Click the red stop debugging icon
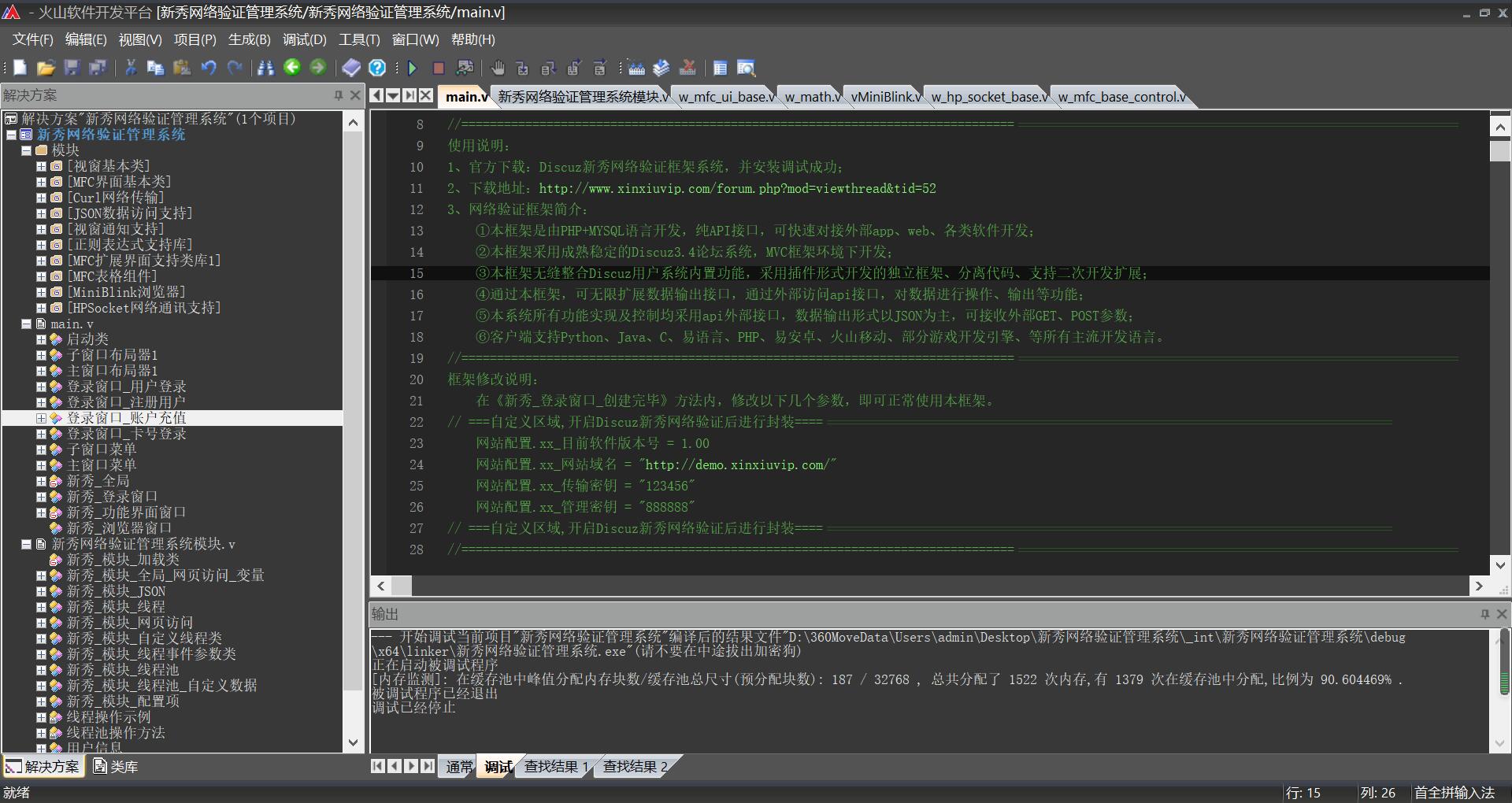Screen dimensions: 1512x803 439,68
